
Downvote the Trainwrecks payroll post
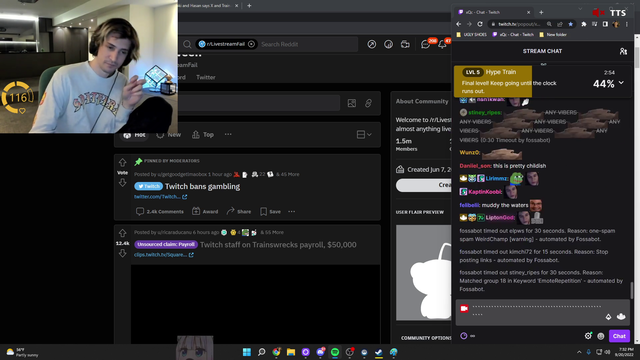tap(122, 253)
